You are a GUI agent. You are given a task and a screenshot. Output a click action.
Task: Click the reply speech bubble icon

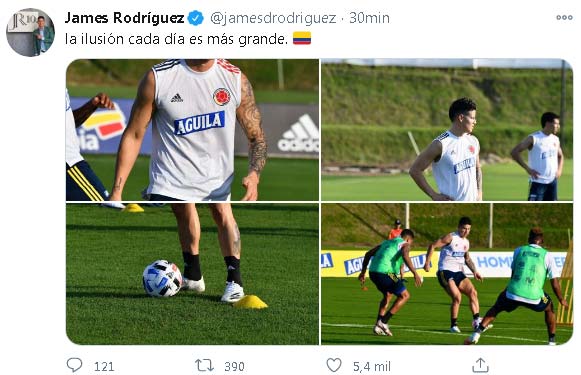tap(74, 365)
